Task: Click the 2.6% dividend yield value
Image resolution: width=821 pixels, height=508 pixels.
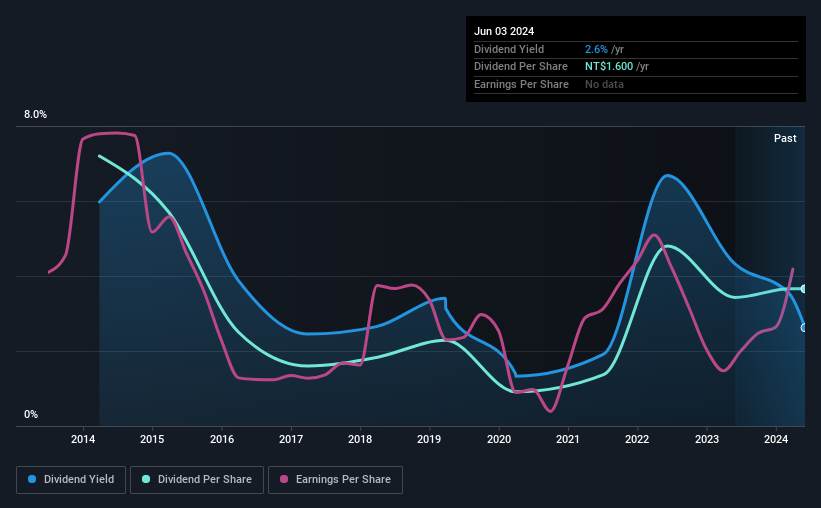Action: coord(596,49)
